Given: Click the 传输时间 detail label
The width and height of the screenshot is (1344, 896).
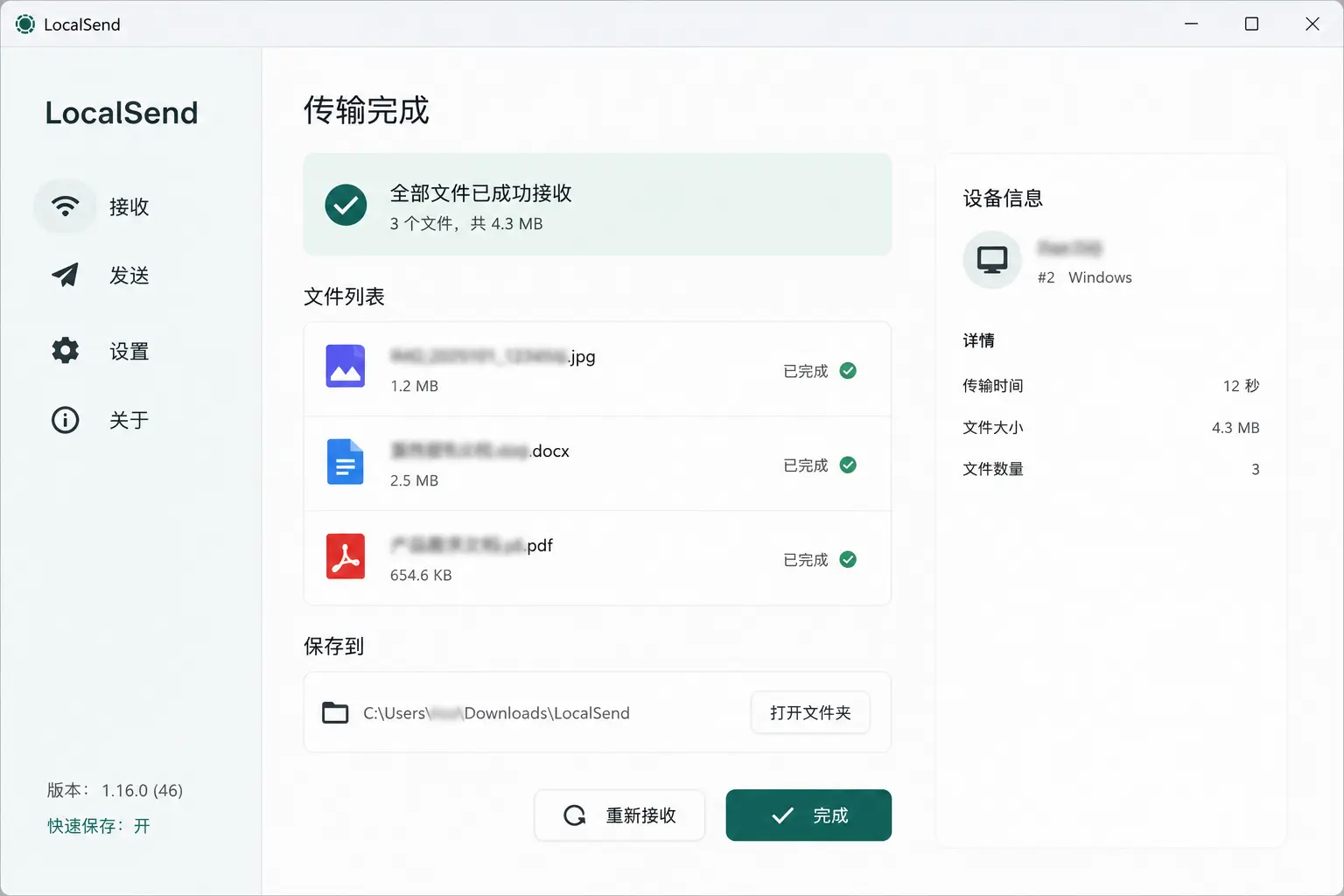Looking at the screenshot, I should pyautogui.click(x=993, y=386).
